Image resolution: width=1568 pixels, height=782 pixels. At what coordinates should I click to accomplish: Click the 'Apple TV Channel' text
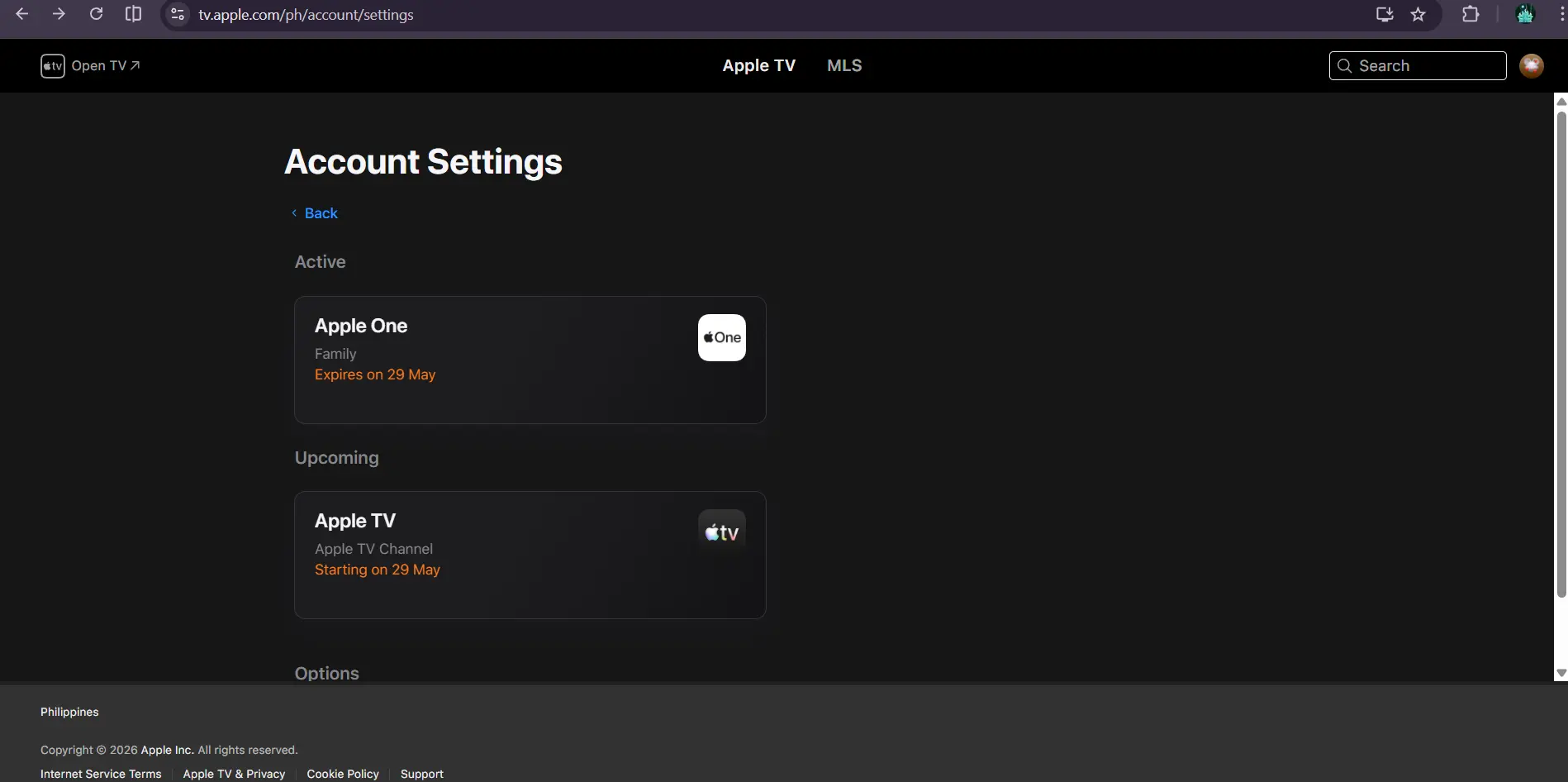click(x=373, y=549)
